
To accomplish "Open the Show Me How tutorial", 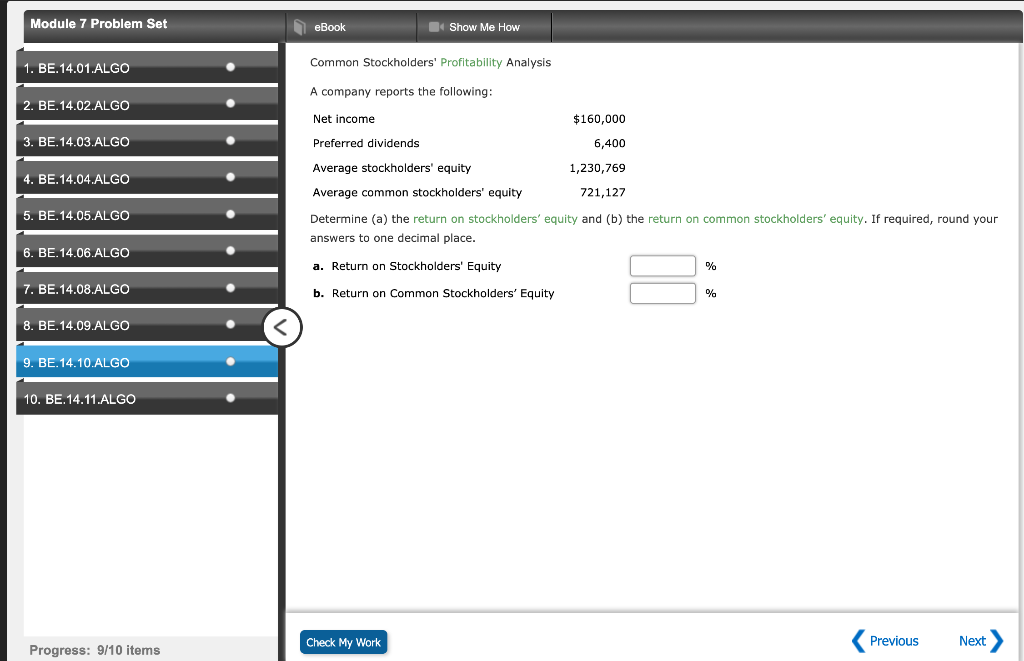I will pos(484,27).
